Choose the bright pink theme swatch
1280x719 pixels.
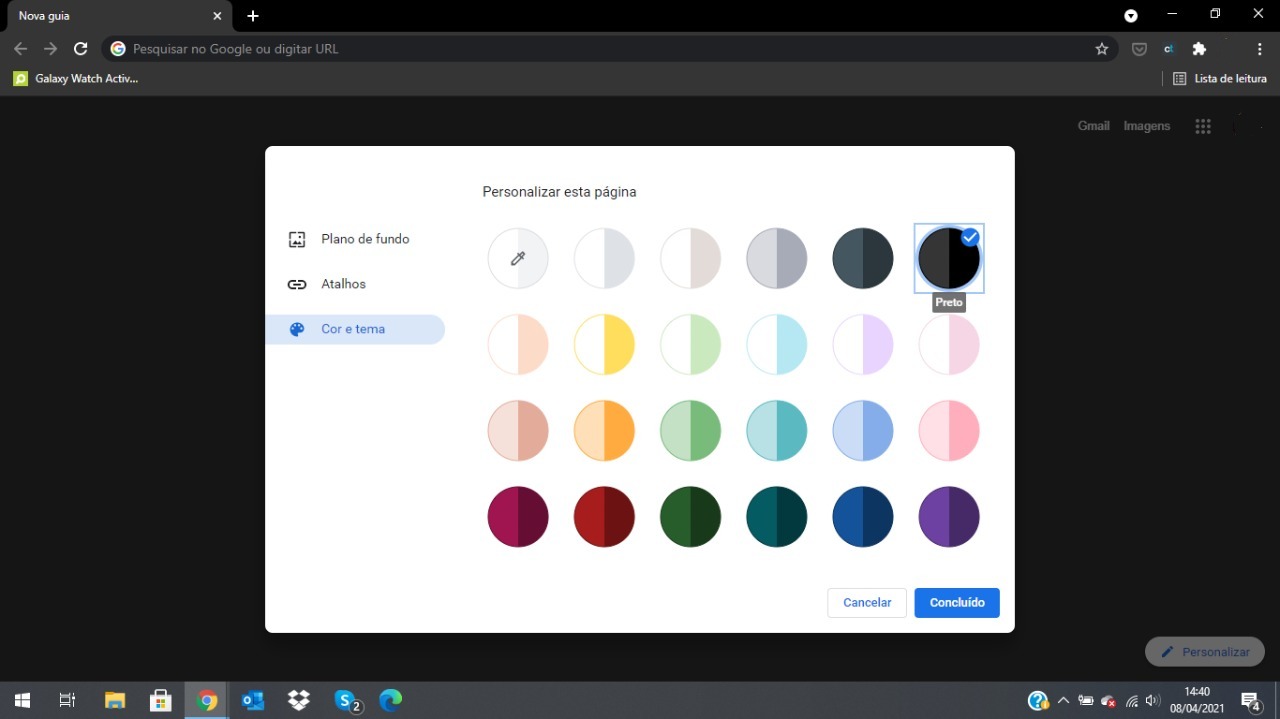point(949,430)
